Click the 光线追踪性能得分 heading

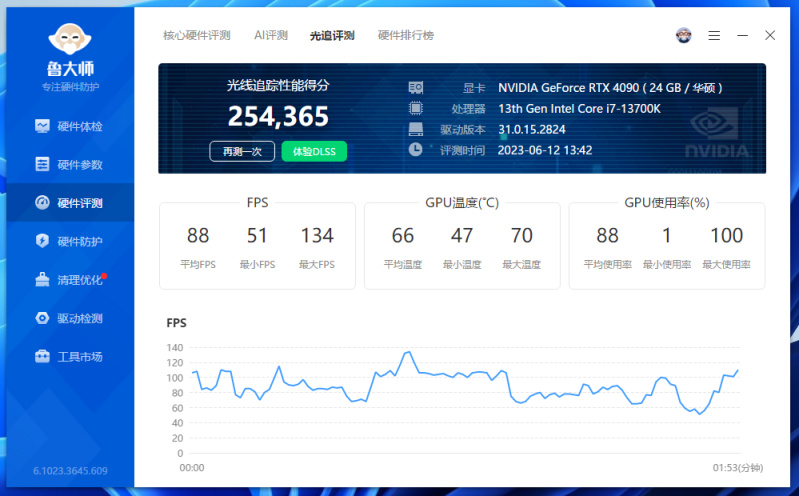click(x=278, y=85)
